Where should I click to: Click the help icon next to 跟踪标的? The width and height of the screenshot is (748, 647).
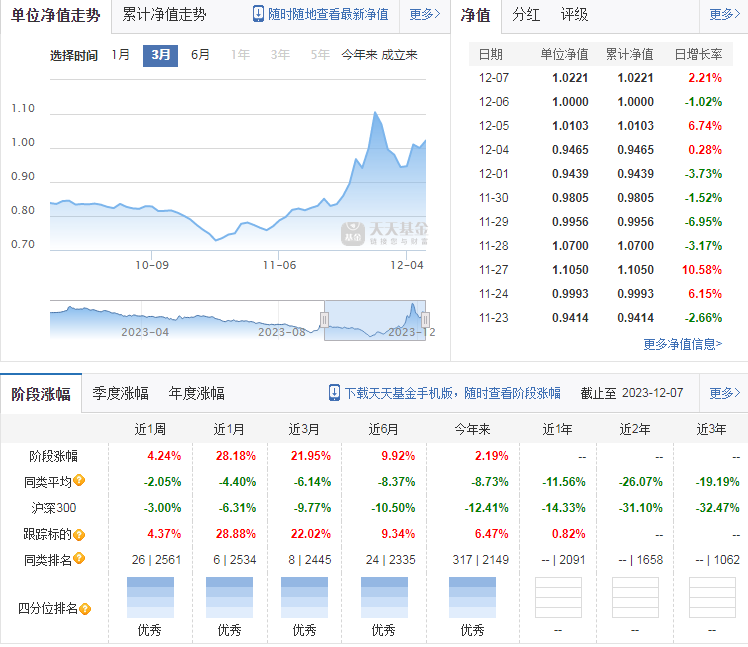79,534
